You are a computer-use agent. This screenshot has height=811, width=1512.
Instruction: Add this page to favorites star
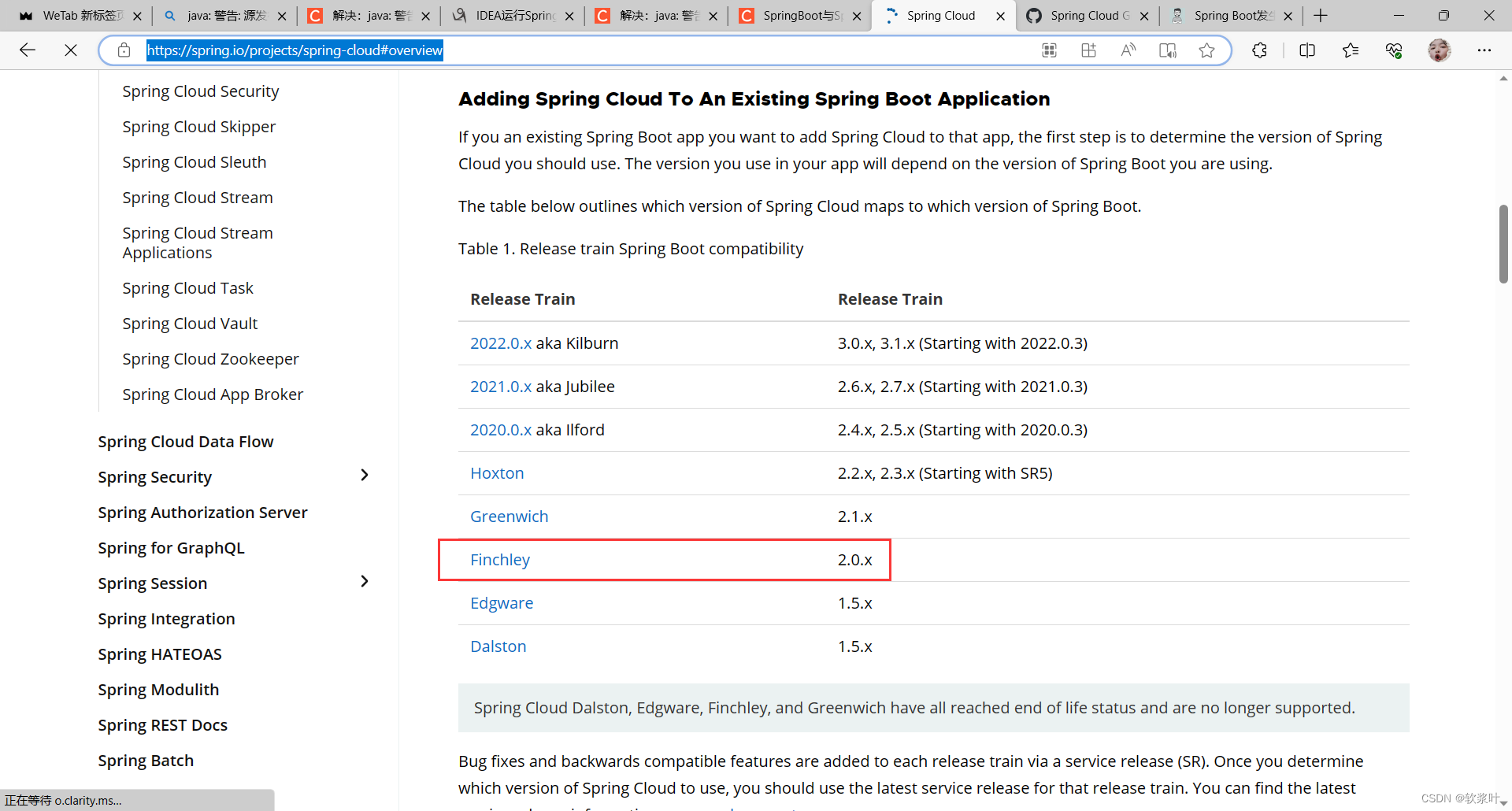pyautogui.click(x=1206, y=50)
